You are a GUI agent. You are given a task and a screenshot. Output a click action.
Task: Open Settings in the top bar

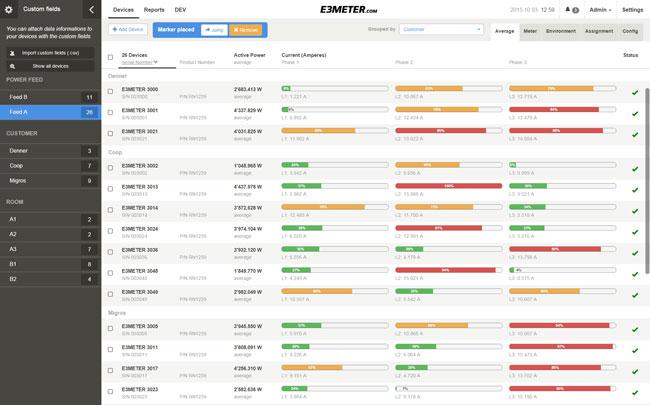point(632,10)
